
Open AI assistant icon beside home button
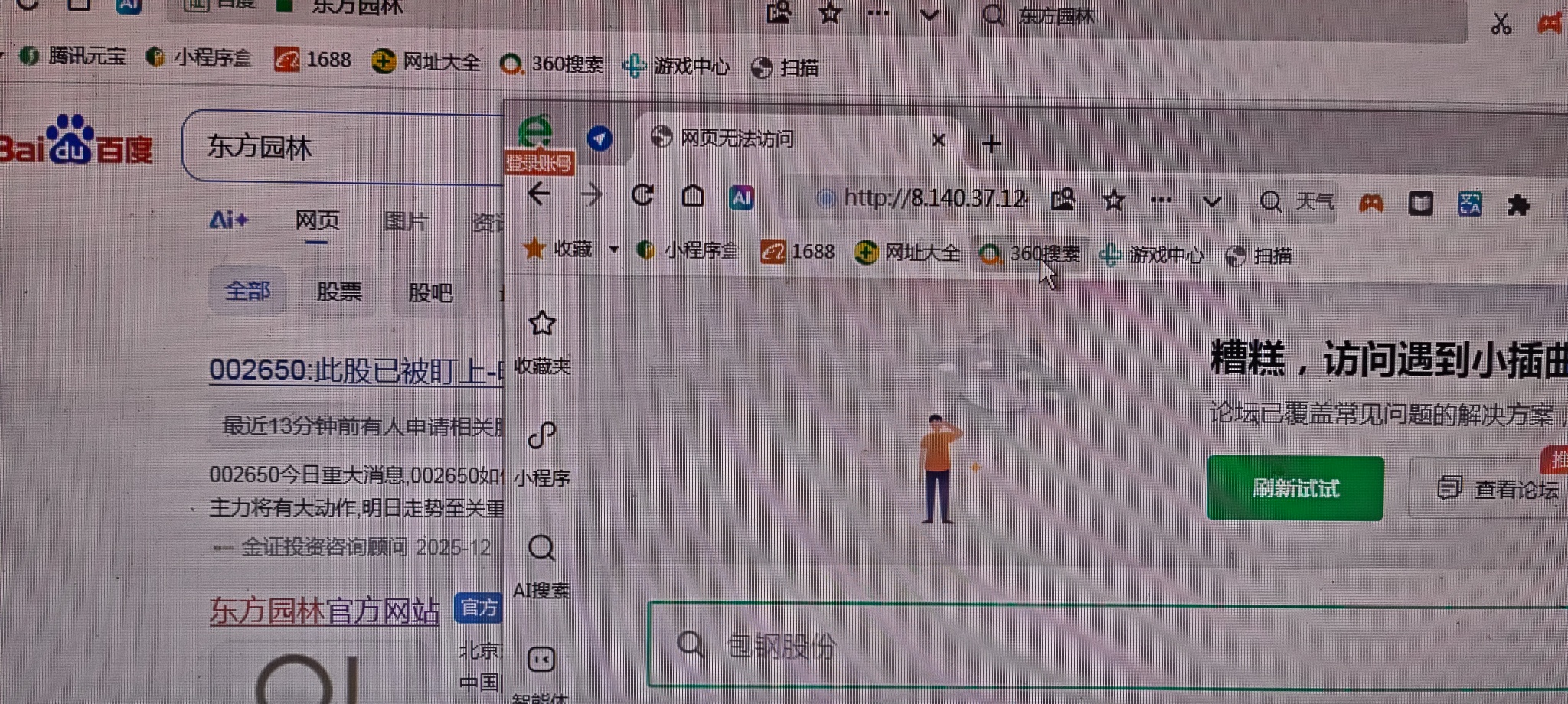click(741, 198)
